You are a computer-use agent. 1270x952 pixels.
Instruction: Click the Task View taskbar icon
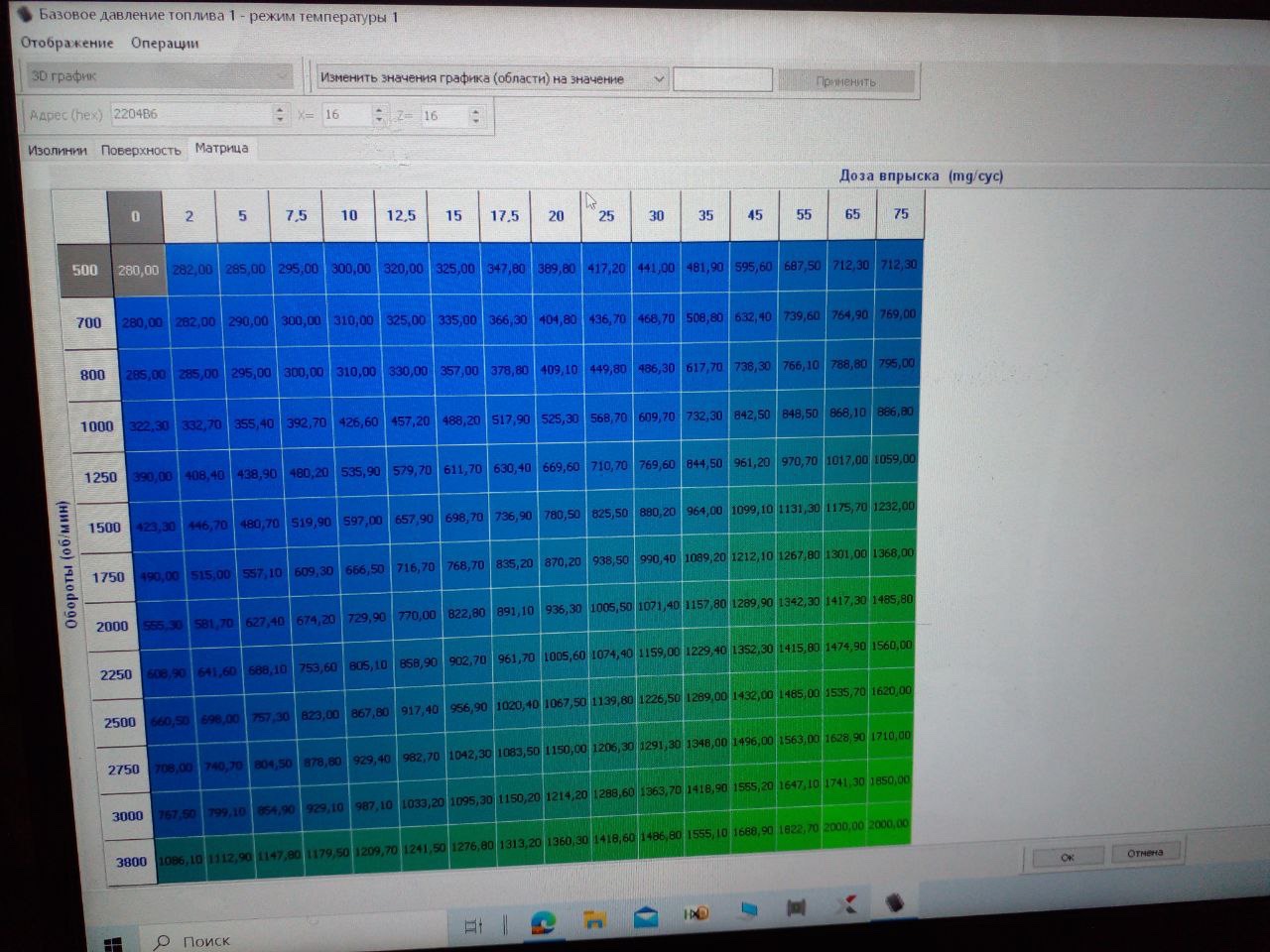pos(473,926)
